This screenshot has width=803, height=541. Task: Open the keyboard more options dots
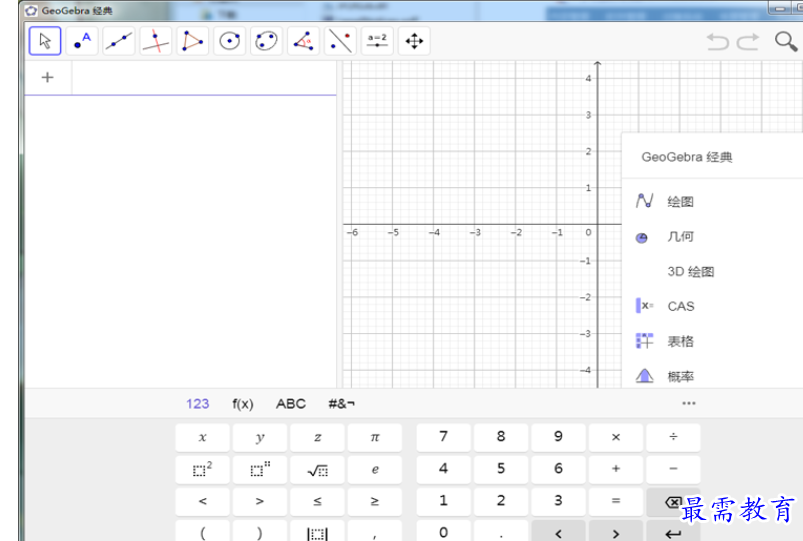point(689,403)
